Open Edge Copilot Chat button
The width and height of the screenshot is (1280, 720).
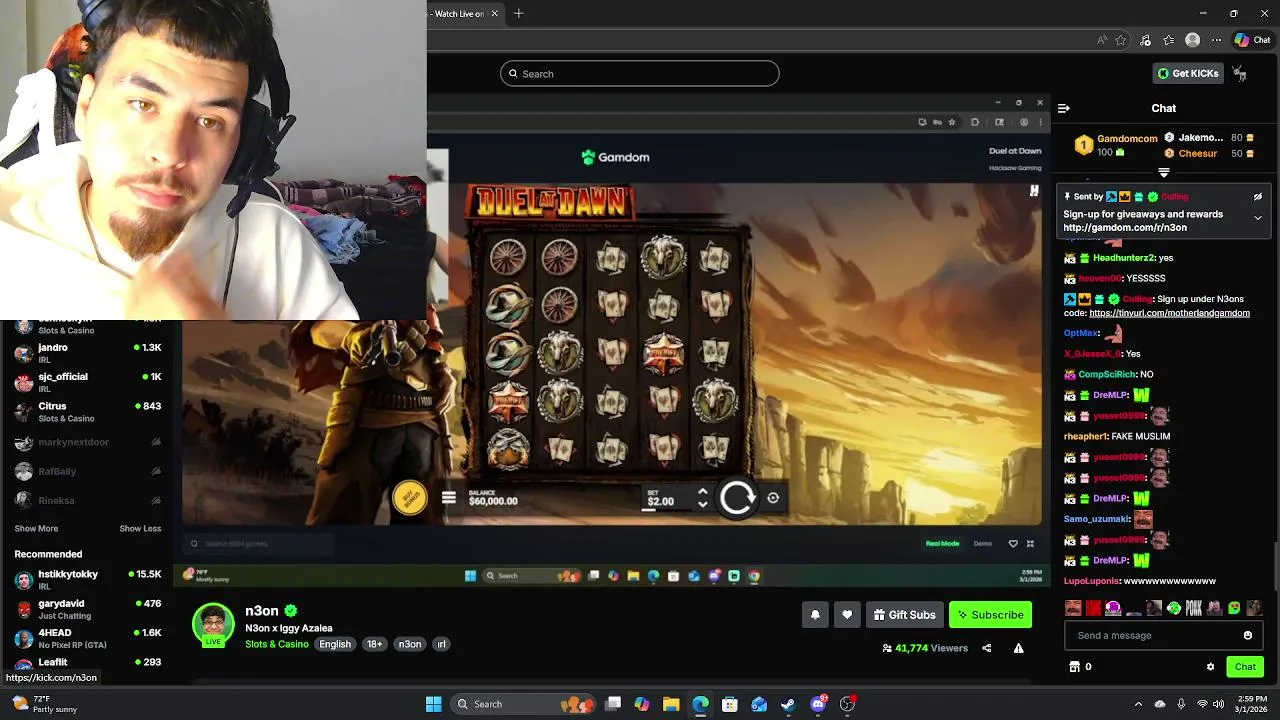click(1252, 40)
